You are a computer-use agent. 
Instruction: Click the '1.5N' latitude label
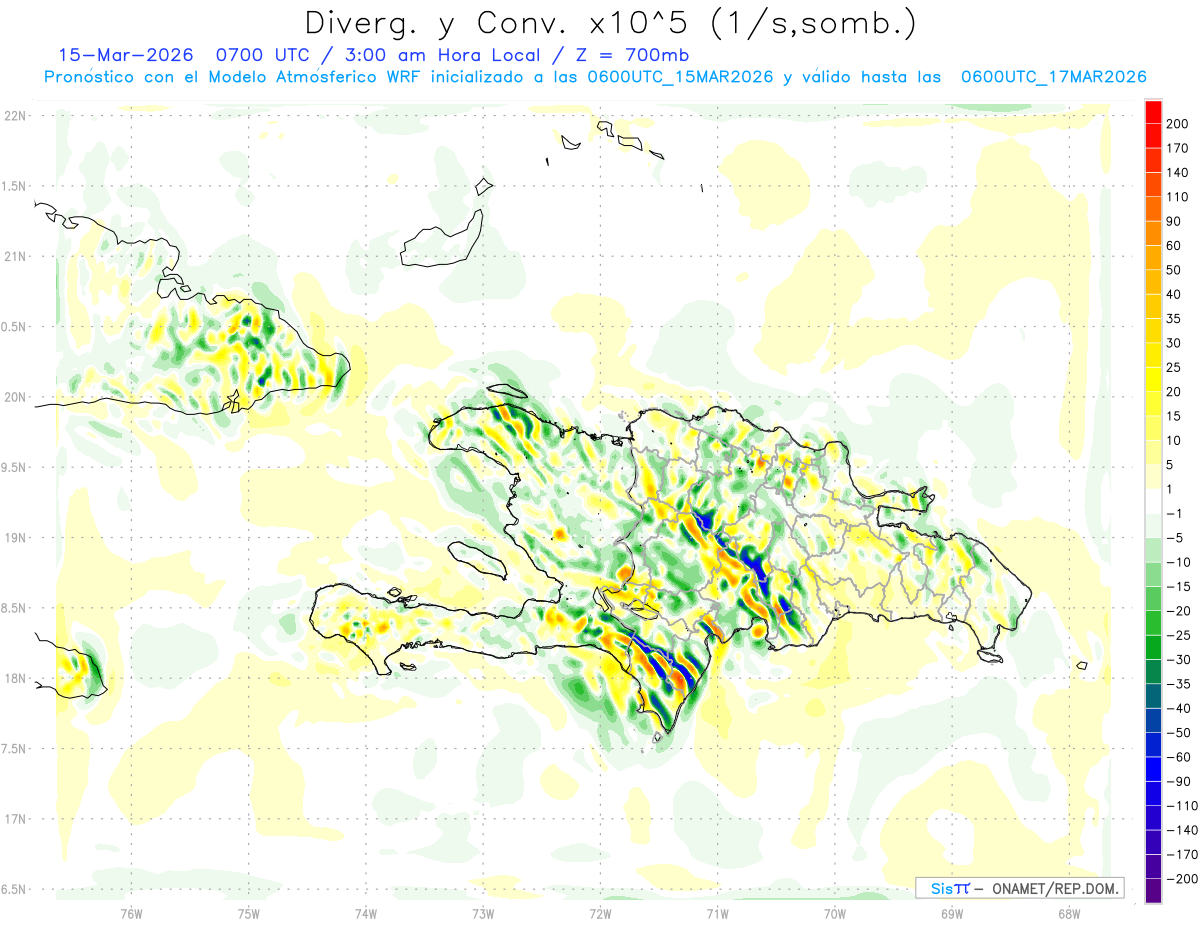pos(14,186)
